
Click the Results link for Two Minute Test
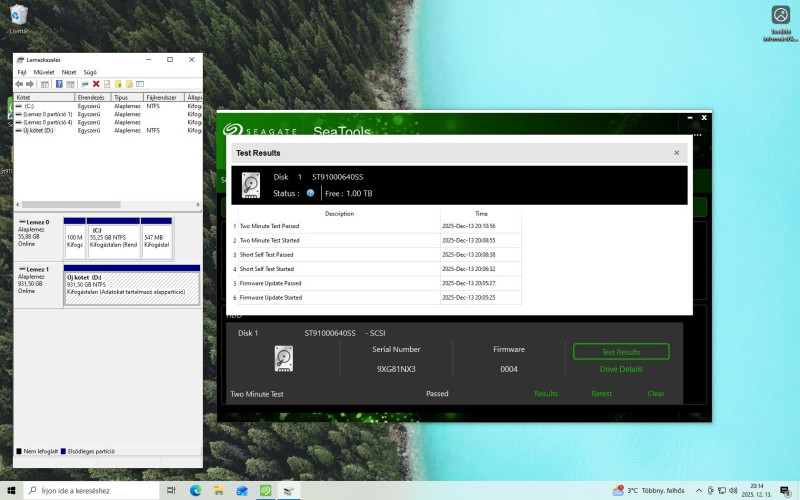coord(546,393)
